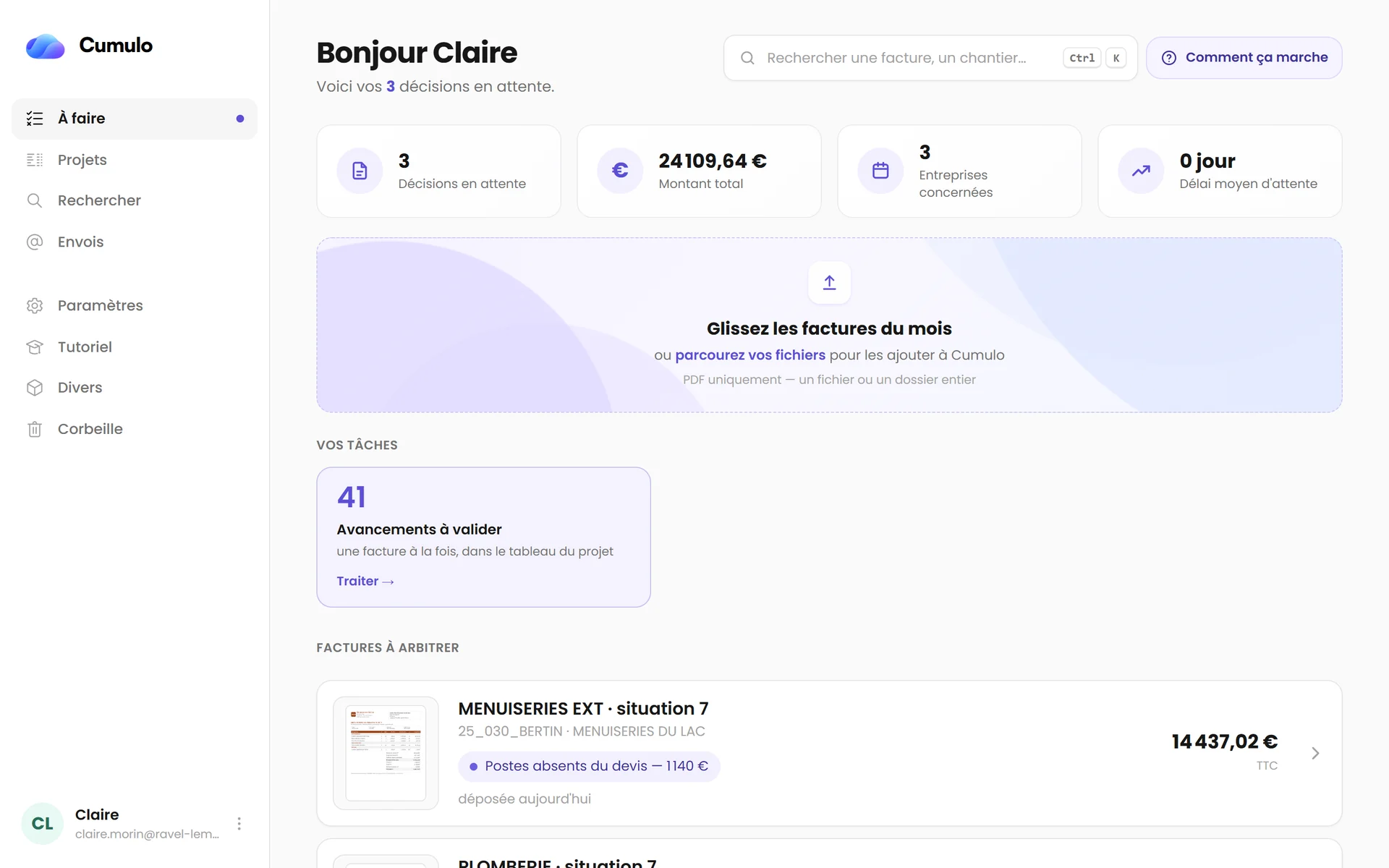Open the MENUISERIES EXT invoice thumbnail
This screenshot has width=1389, height=868.
(386, 753)
